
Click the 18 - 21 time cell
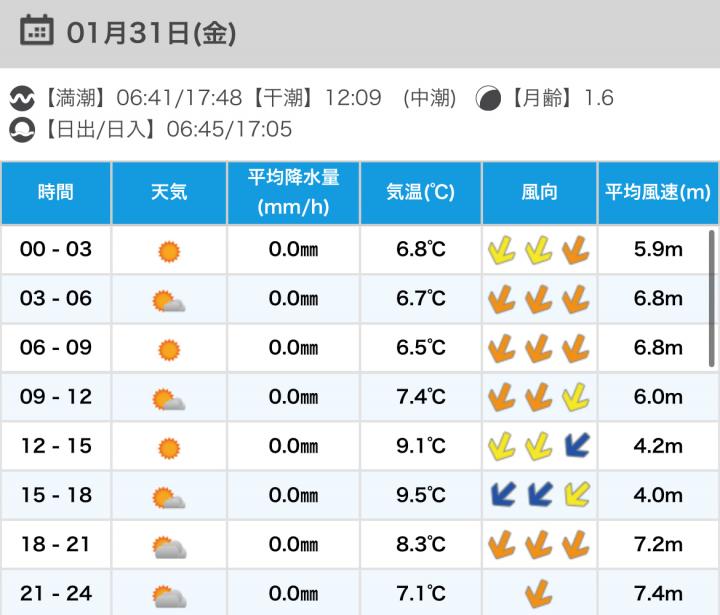click(x=56, y=544)
